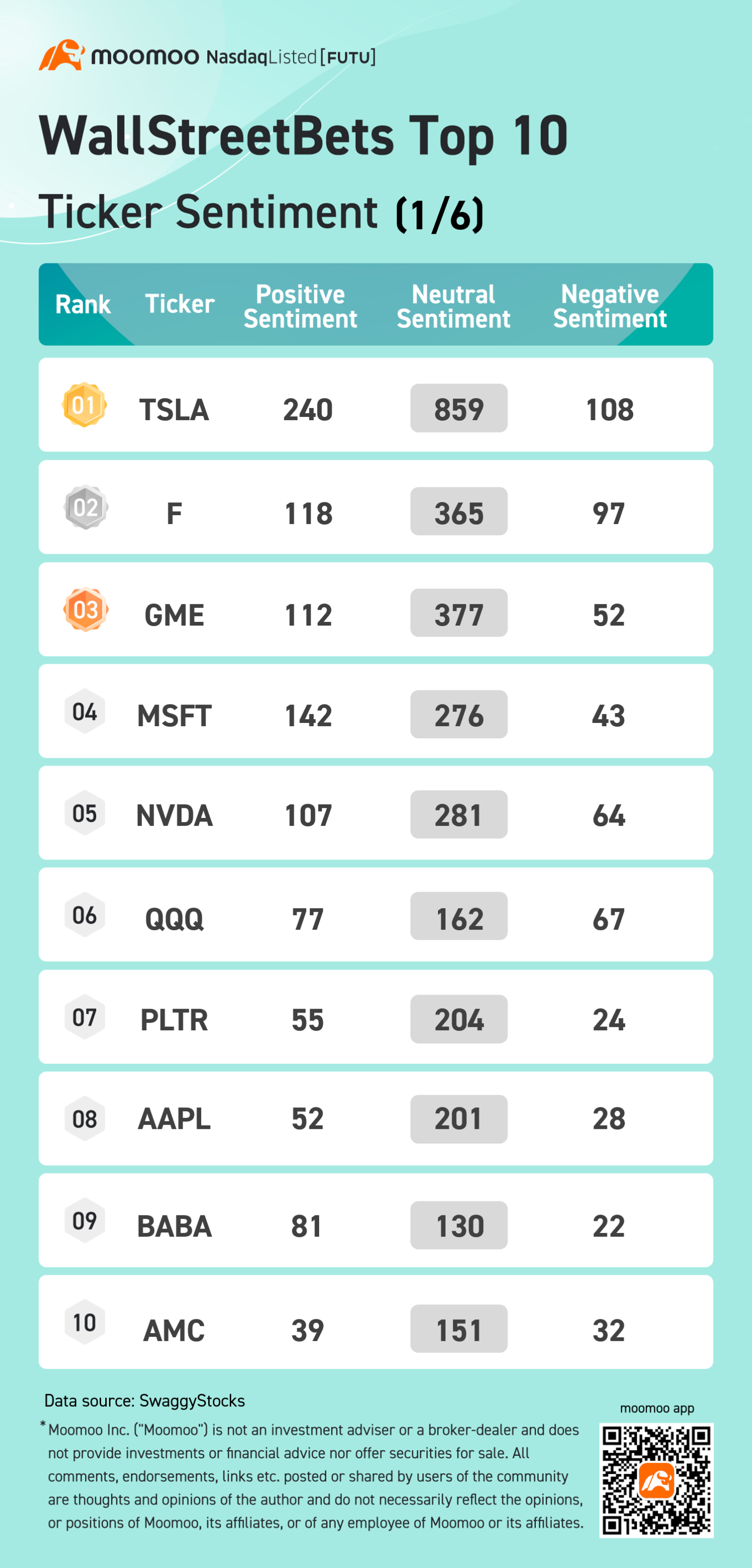752x1568 pixels.
Task: Click TSLA neutral sentiment value 859
Action: point(459,408)
